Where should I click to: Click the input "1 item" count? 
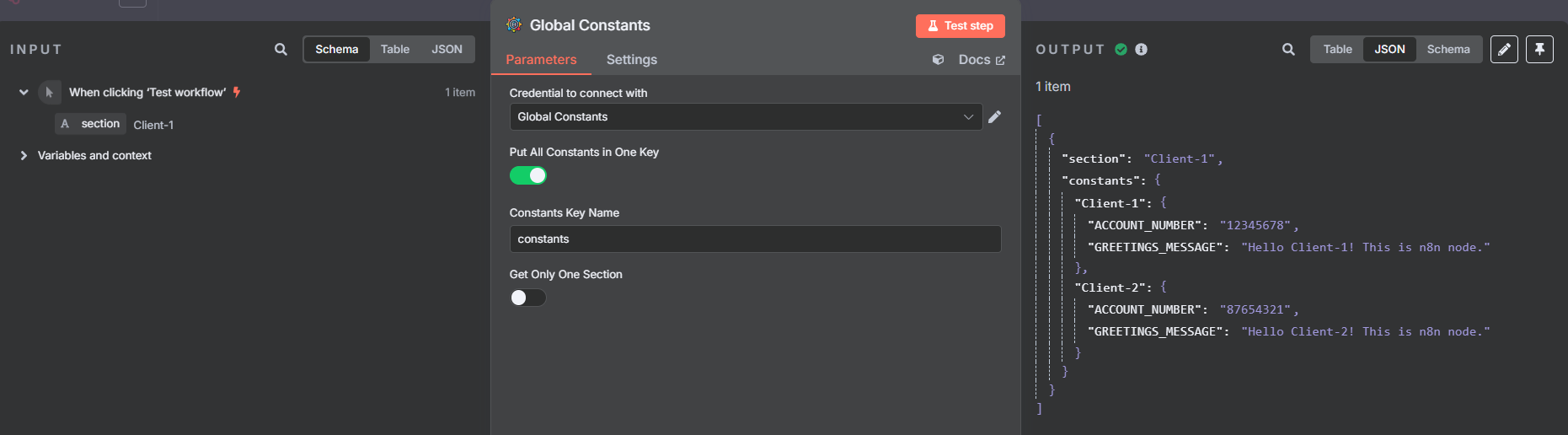(x=460, y=93)
